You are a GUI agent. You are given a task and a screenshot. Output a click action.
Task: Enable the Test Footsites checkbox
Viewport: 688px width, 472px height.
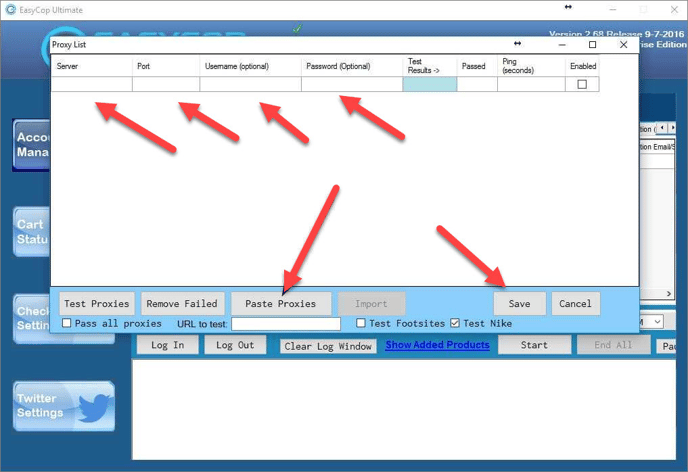(361, 323)
